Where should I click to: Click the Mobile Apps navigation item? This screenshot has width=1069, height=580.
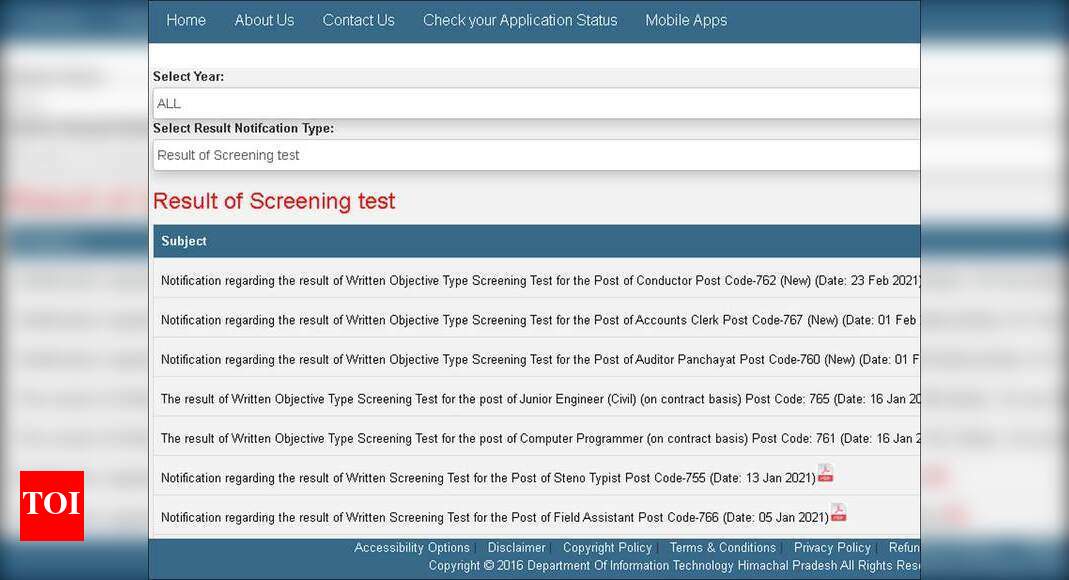pos(686,20)
